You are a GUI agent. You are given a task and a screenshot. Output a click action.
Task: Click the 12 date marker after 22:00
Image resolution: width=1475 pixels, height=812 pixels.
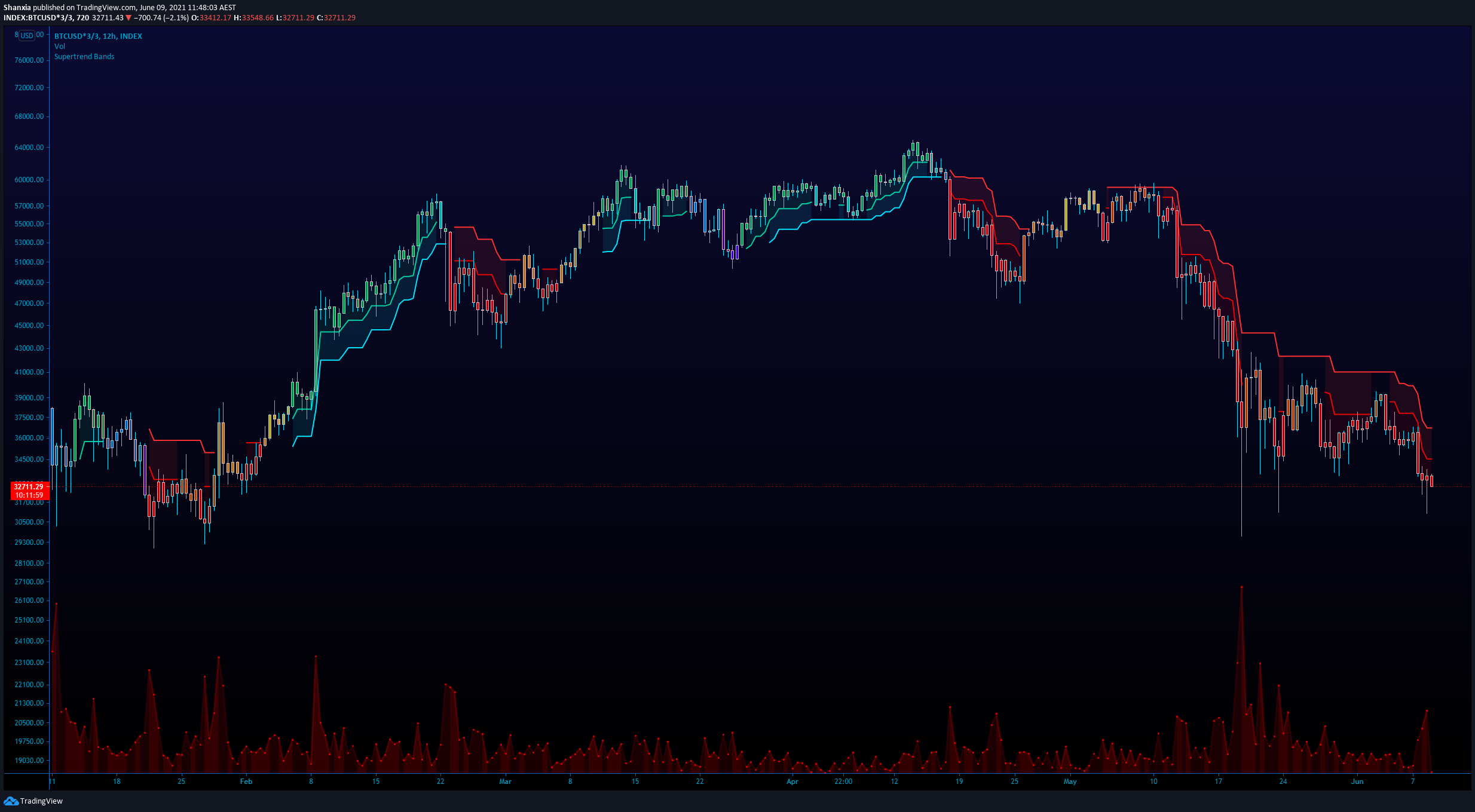click(894, 782)
